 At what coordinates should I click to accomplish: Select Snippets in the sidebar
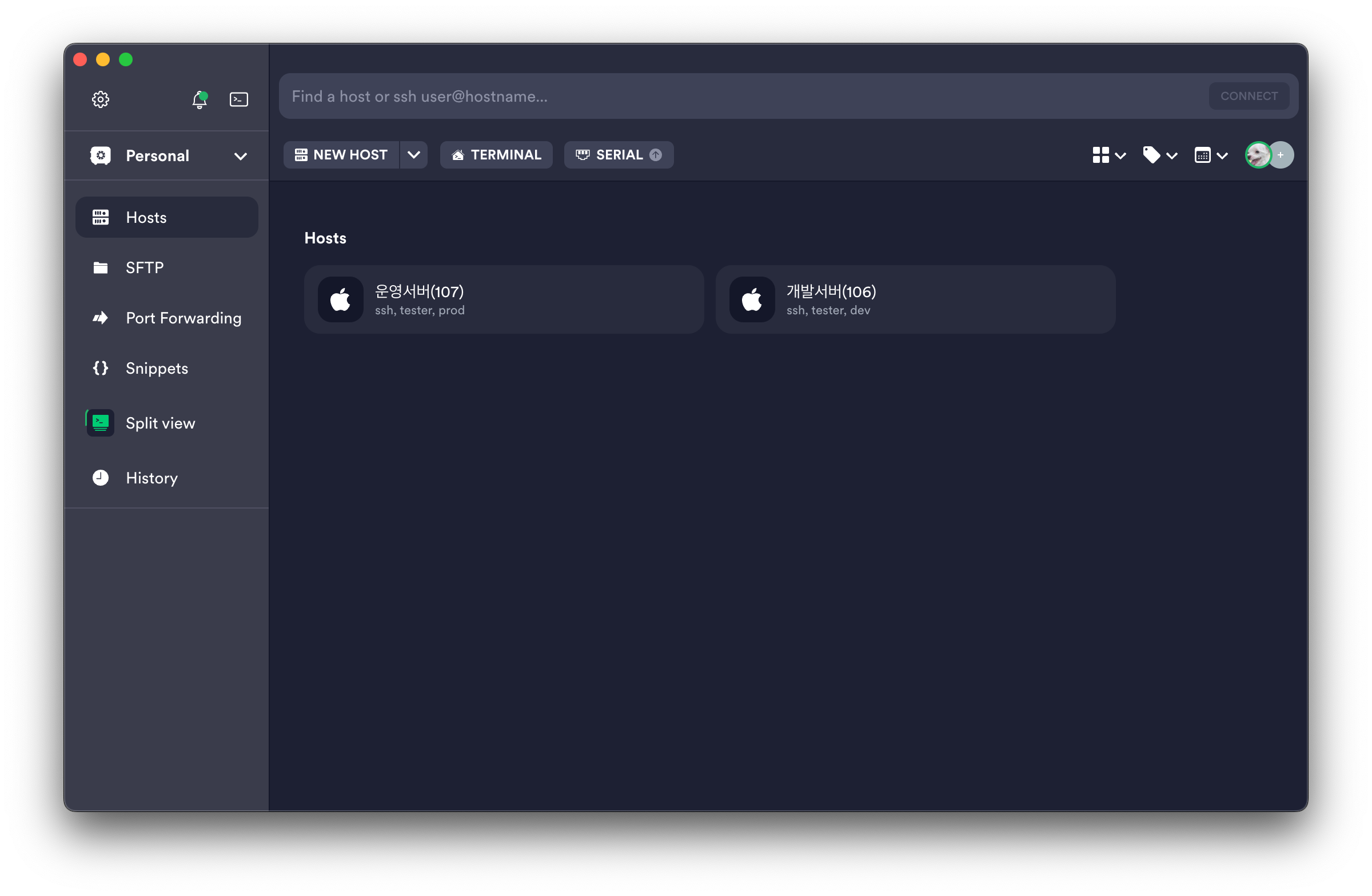pos(156,368)
